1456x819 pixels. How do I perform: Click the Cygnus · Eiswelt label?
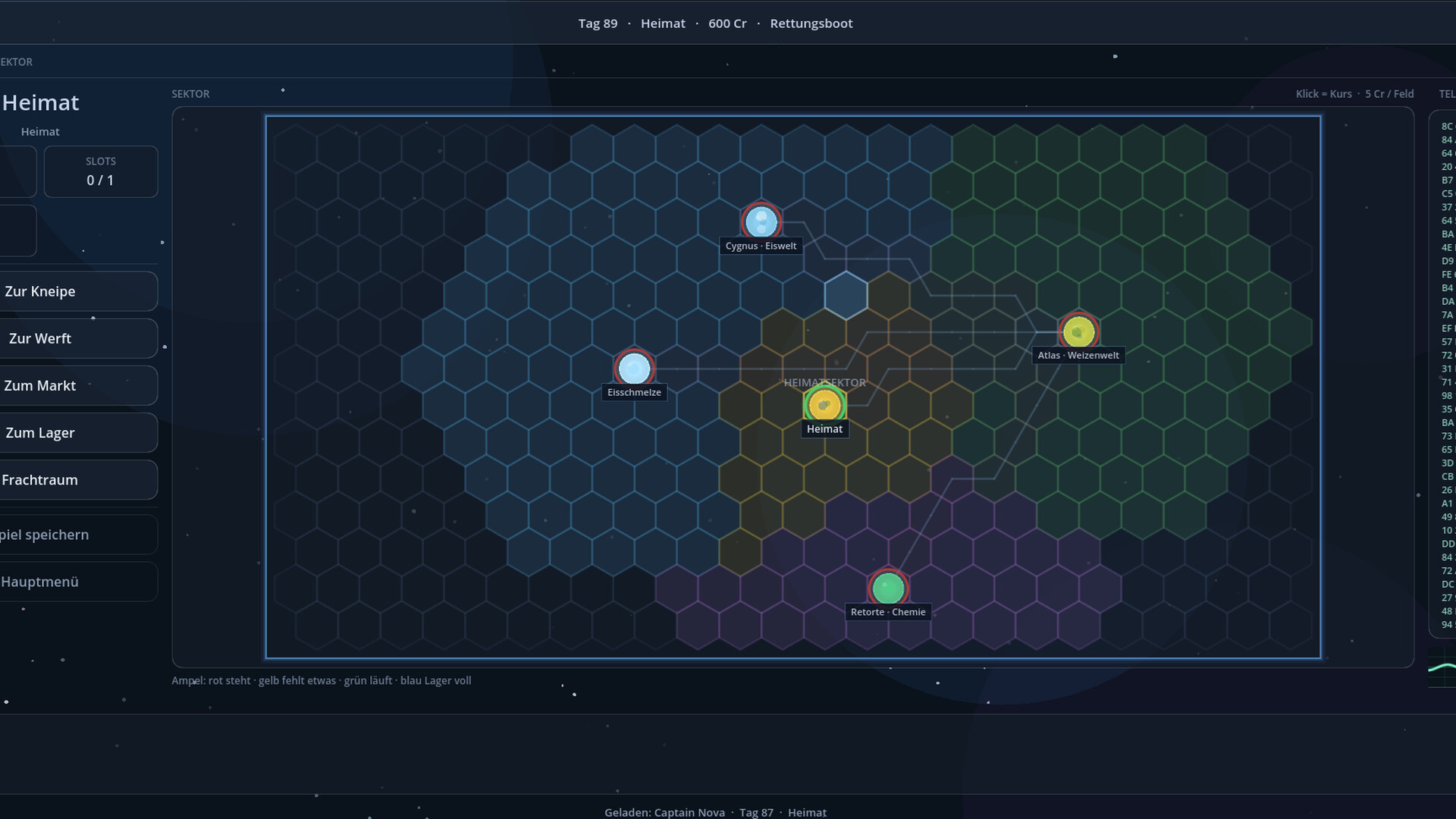click(x=761, y=246)
